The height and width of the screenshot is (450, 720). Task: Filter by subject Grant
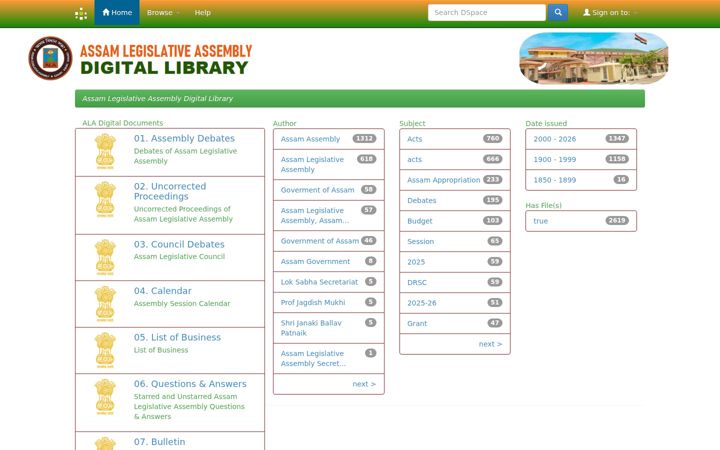click(x=417, y=323)
